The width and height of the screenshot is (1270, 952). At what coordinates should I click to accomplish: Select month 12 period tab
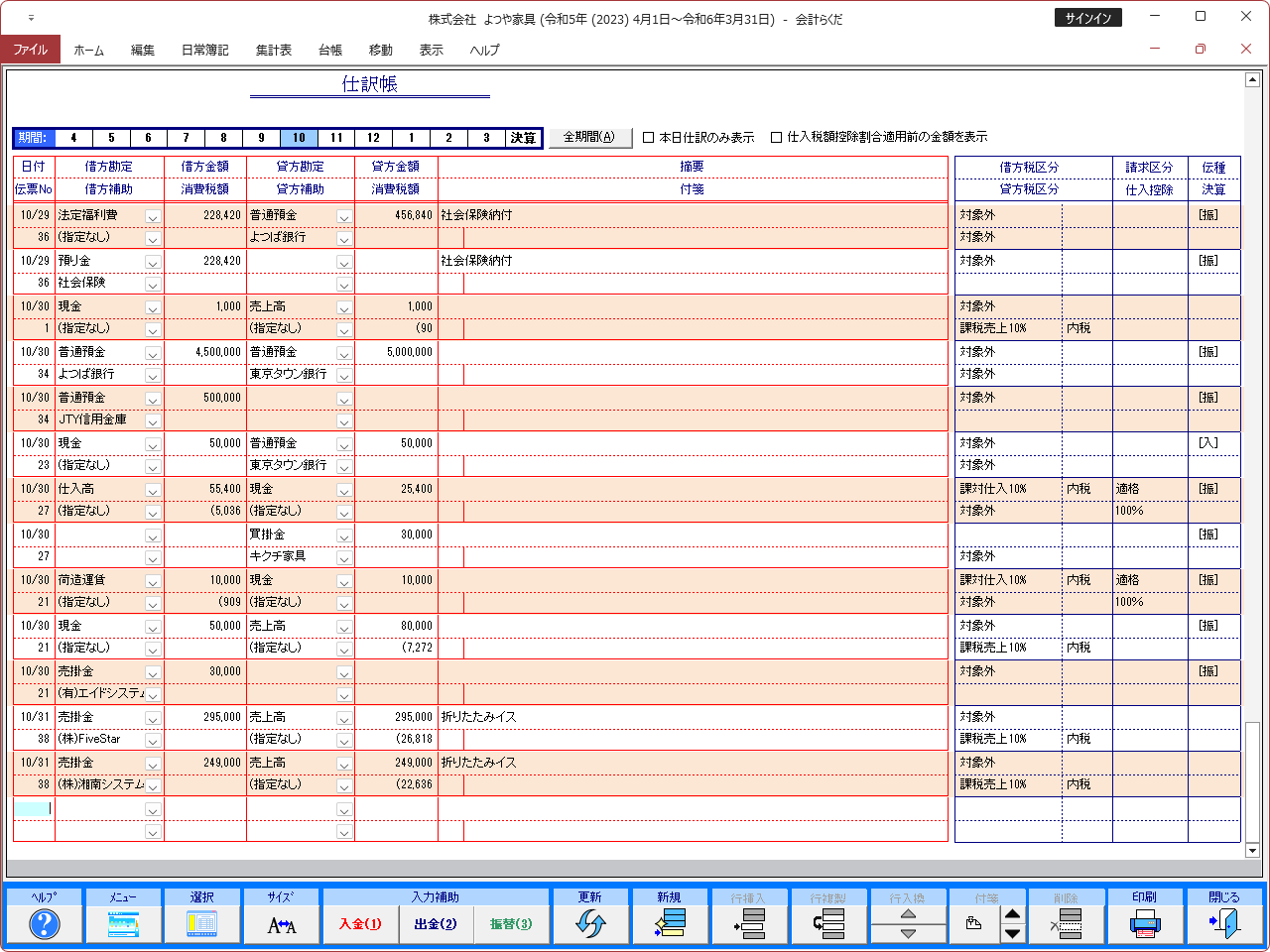[x=373, y=138]
